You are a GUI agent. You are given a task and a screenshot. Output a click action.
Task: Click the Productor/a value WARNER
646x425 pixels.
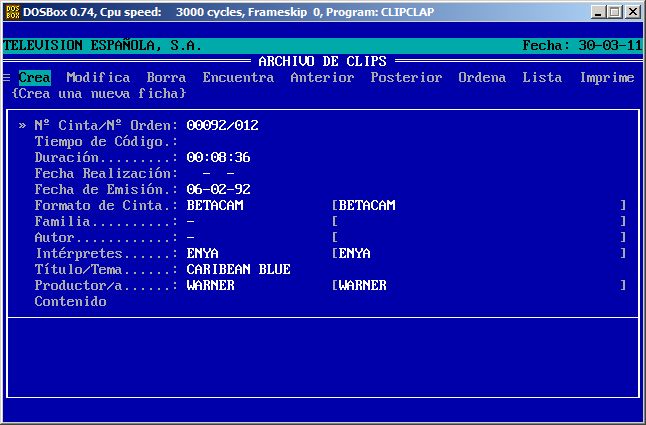point(211,285)
